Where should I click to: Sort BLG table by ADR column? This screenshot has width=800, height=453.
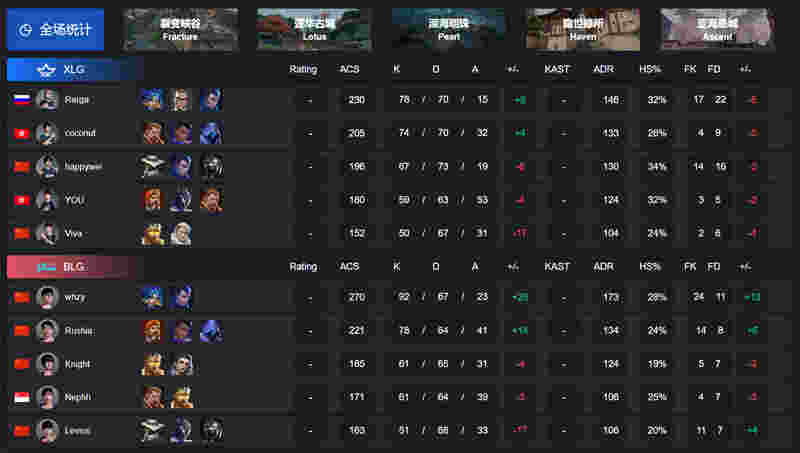(603, 266)
